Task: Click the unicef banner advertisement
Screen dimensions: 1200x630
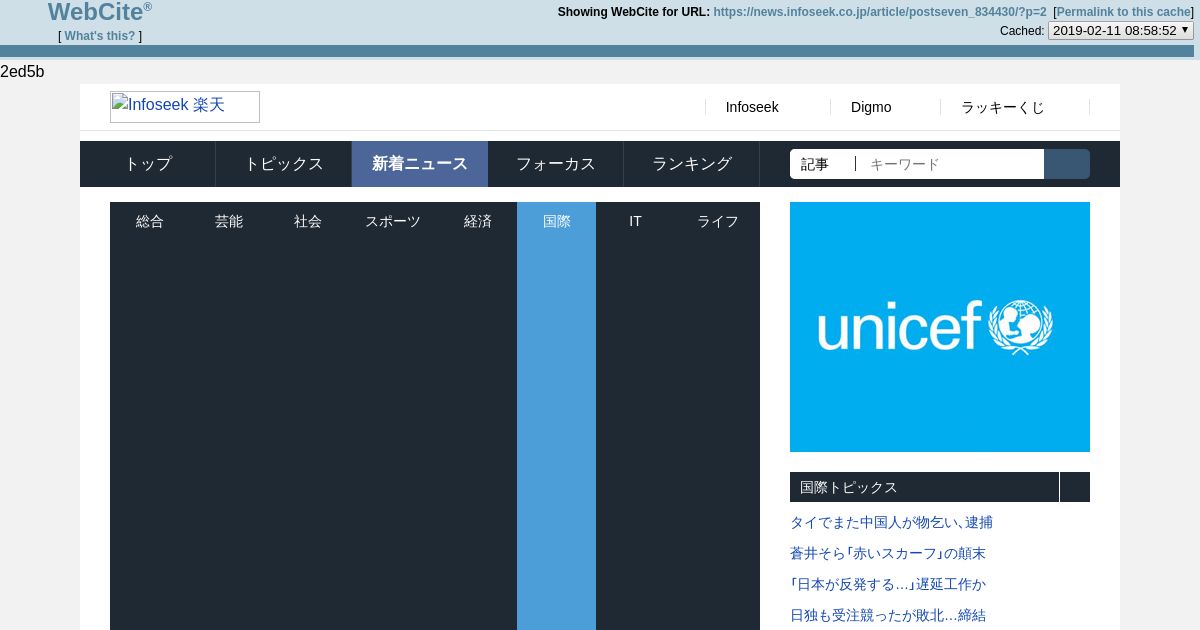Action: [x=940, y=327]
